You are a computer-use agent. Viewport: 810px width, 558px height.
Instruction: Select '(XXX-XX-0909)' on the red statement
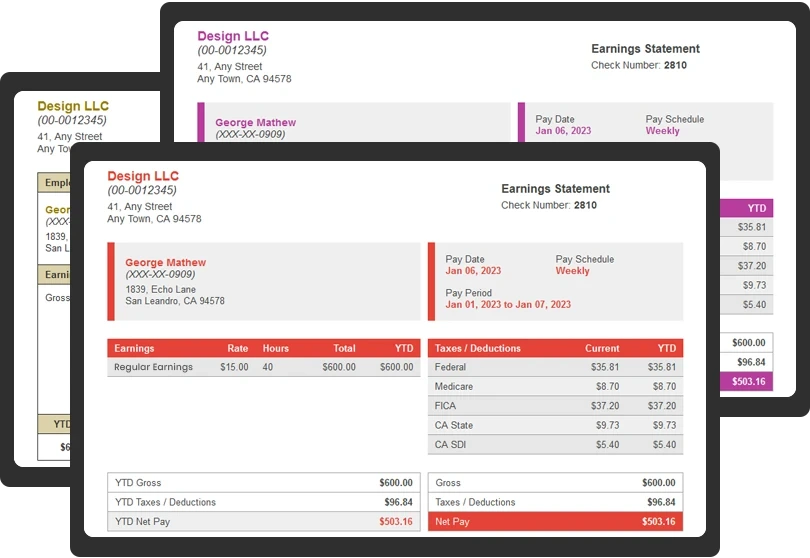pyautogui.click(x=160, y=274)
